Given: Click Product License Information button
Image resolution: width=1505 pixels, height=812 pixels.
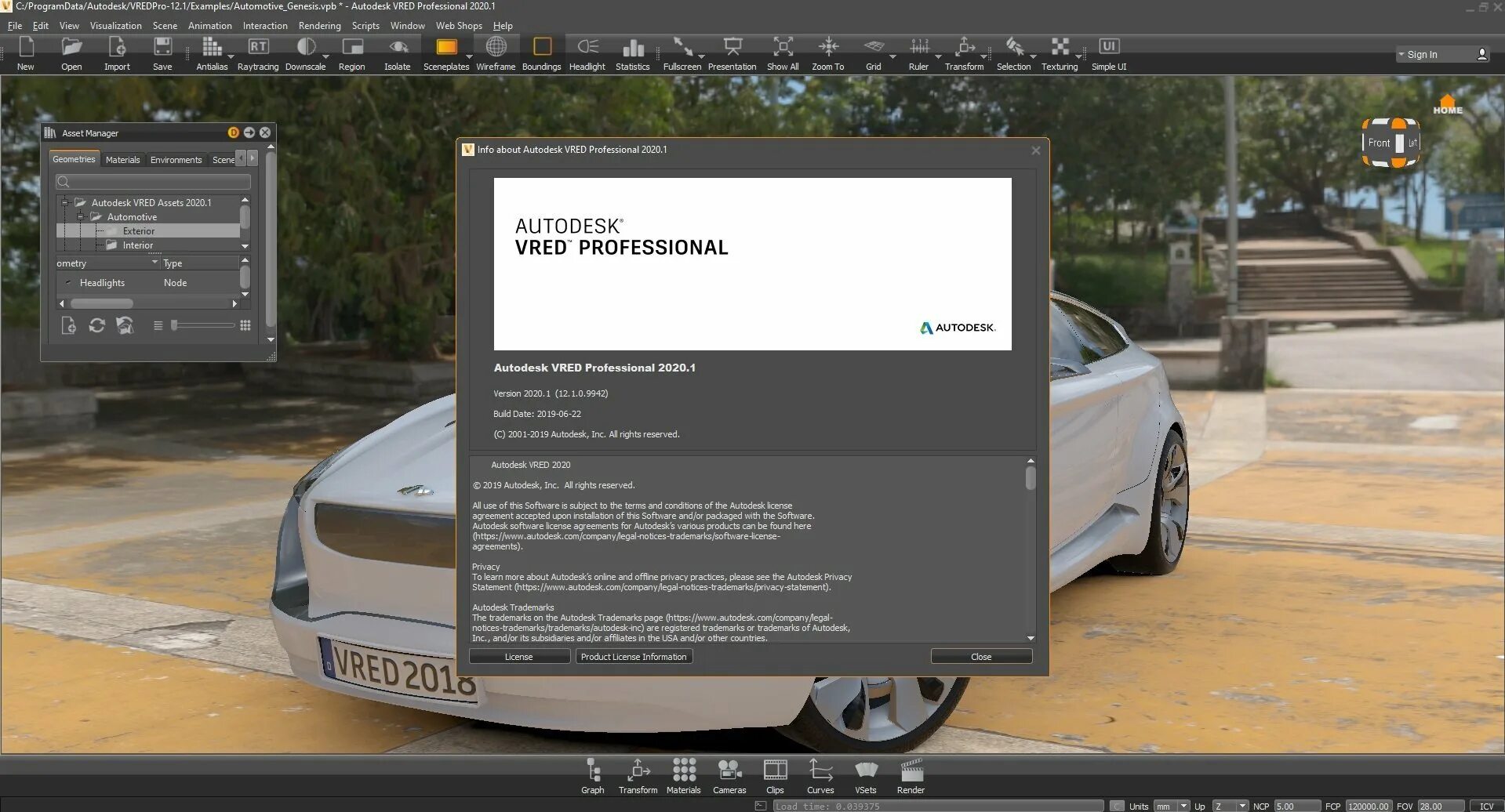Looking at the screenshot, I should tap(634, 657).
